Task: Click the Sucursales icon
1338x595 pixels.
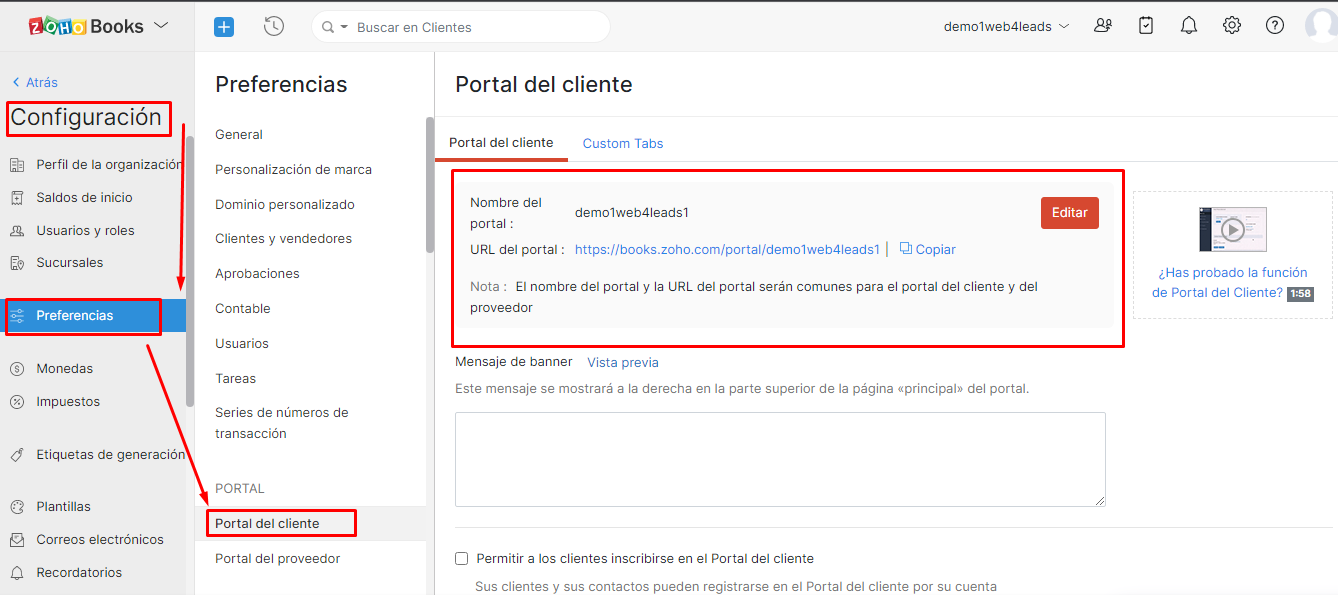Action: tap(17, 263)
